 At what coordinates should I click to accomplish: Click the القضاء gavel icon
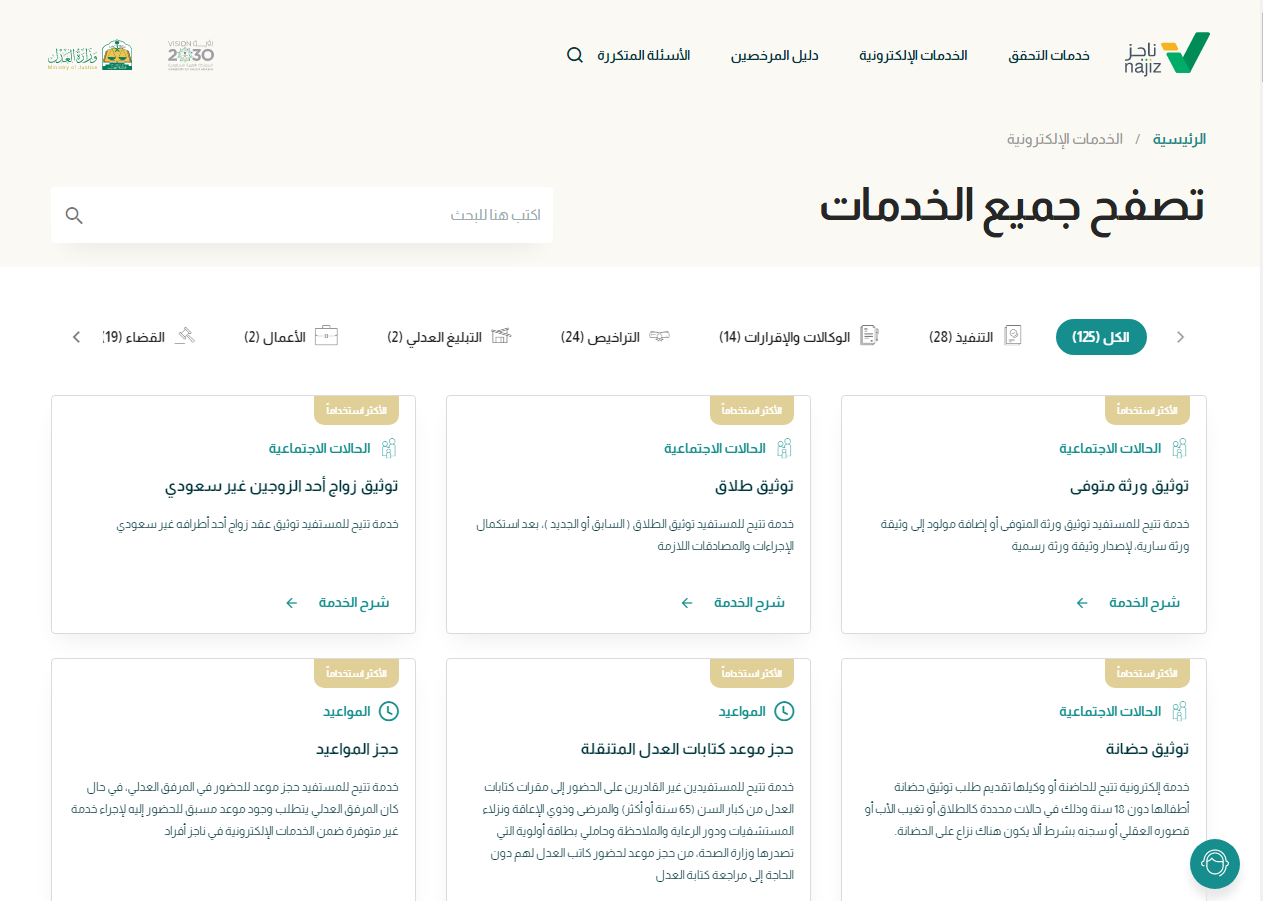(184, 336)
